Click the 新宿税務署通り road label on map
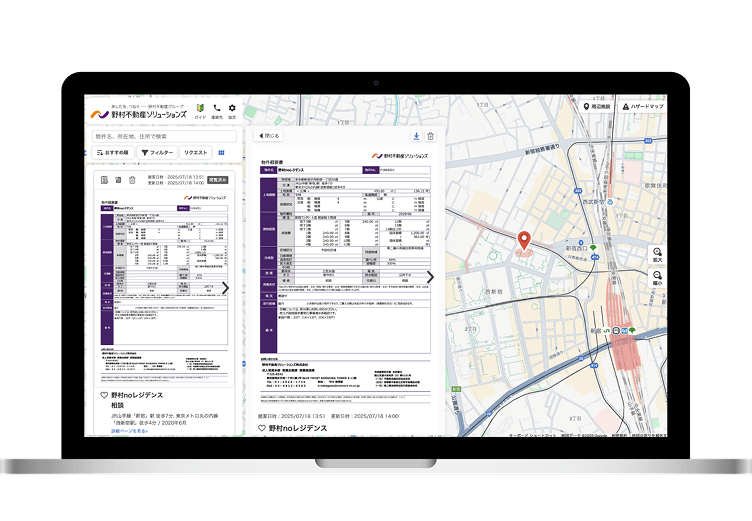 coord(542,149)
